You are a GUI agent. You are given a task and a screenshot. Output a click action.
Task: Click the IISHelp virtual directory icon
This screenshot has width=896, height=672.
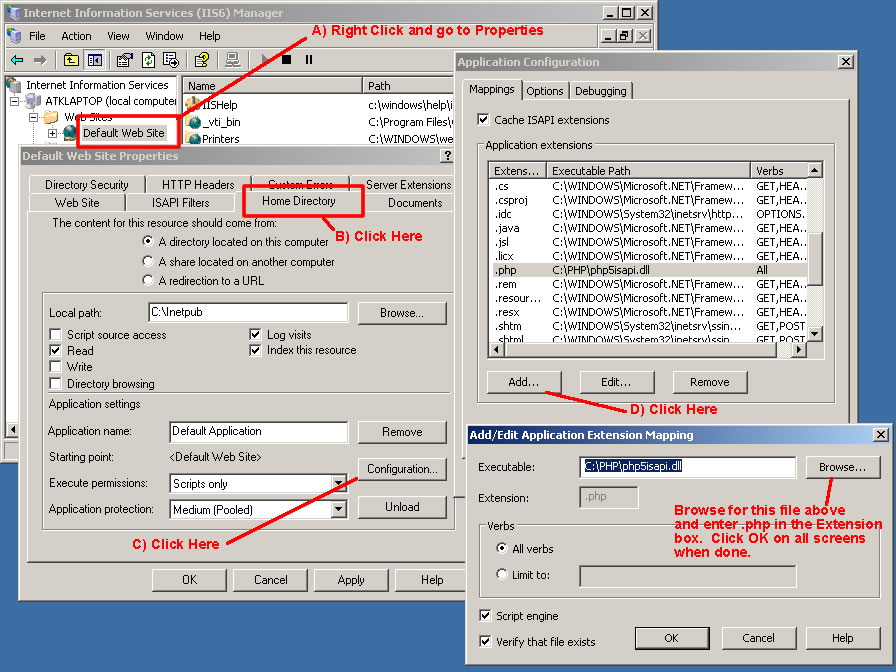tap(193, 105)
